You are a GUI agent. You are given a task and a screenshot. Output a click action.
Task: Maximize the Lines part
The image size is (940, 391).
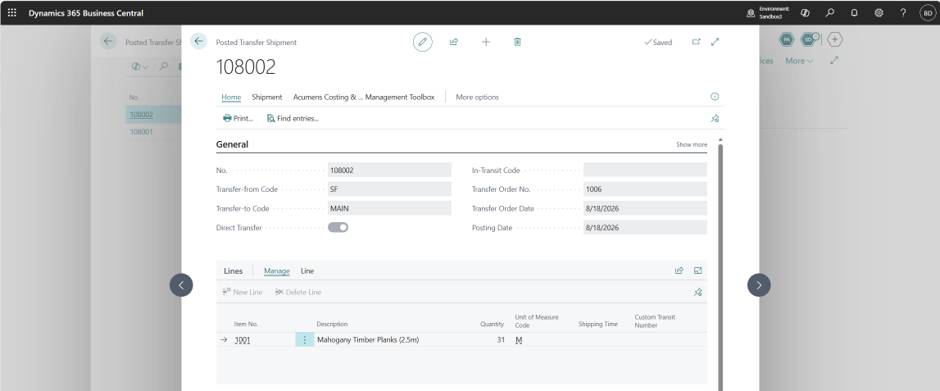pyautogui.click(x=698, y=270)
